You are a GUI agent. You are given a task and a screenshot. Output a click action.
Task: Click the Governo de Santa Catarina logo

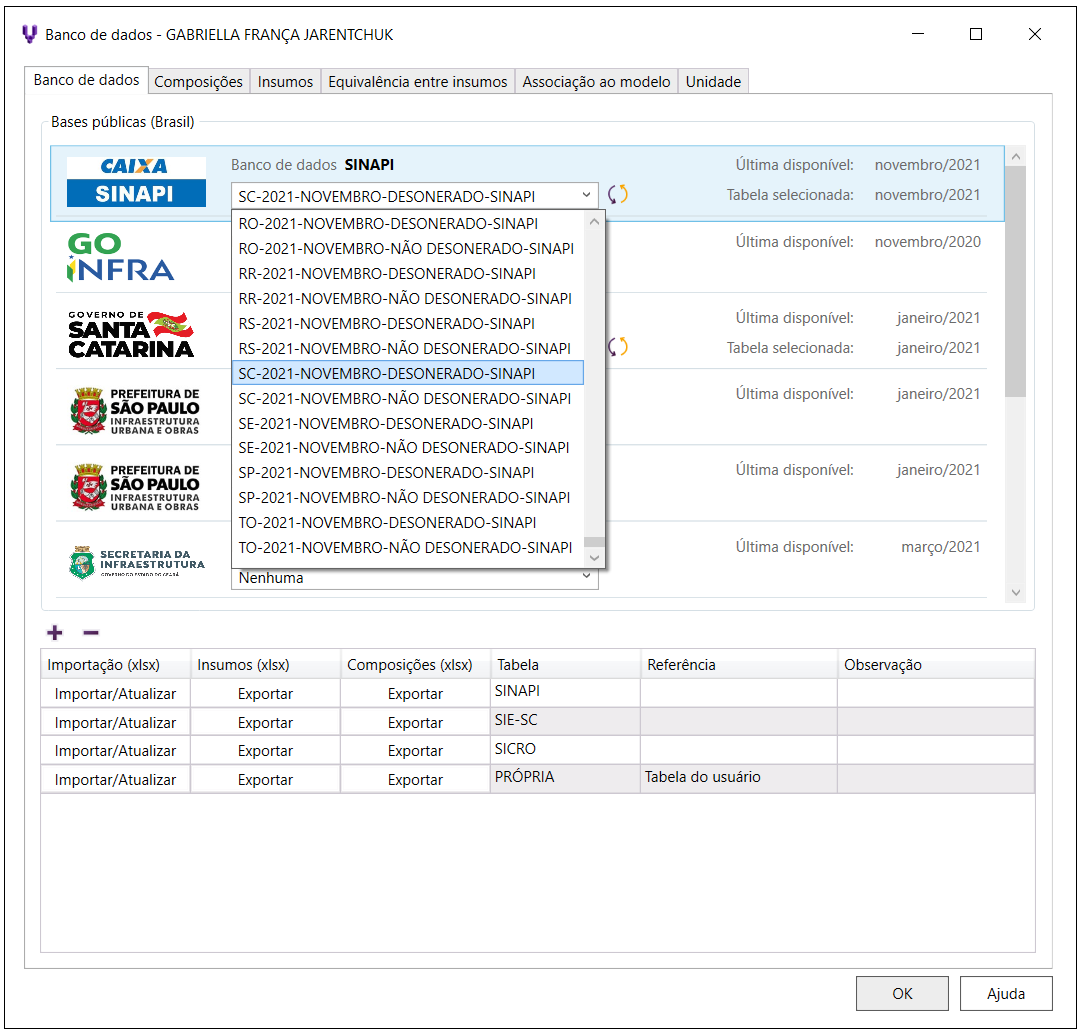[x=131, y=334]
